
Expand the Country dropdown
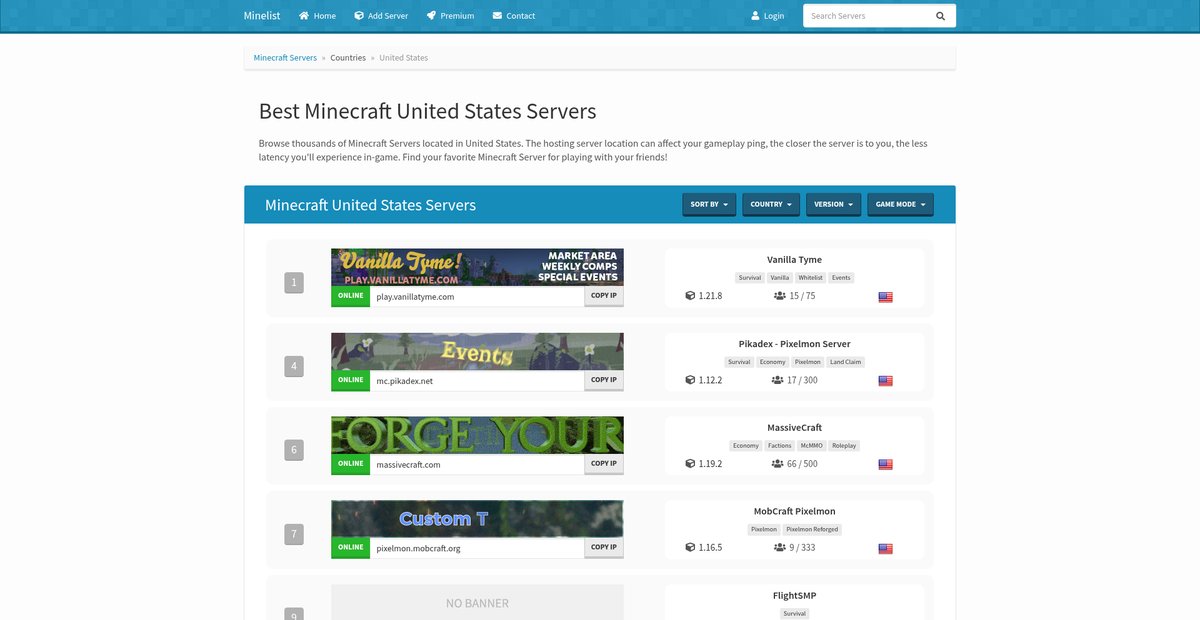click(771, 204)
